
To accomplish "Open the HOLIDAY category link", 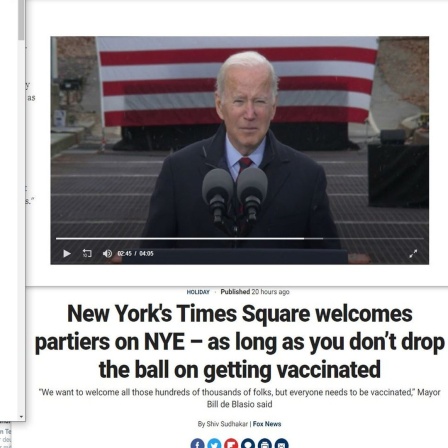I will [x=198, y=292].
